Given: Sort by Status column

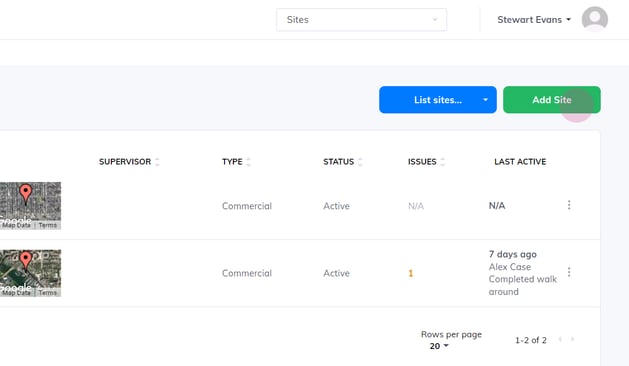Looking at the screenshot, I should 343,162.
